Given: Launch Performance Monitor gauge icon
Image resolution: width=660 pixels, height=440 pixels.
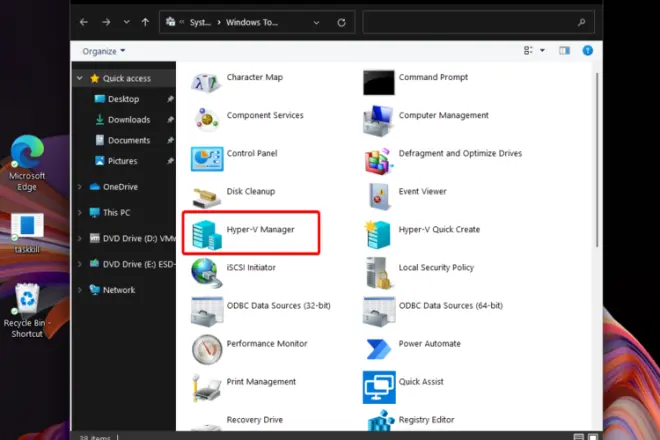Looking at the screenshot, I should pos(207,349).
